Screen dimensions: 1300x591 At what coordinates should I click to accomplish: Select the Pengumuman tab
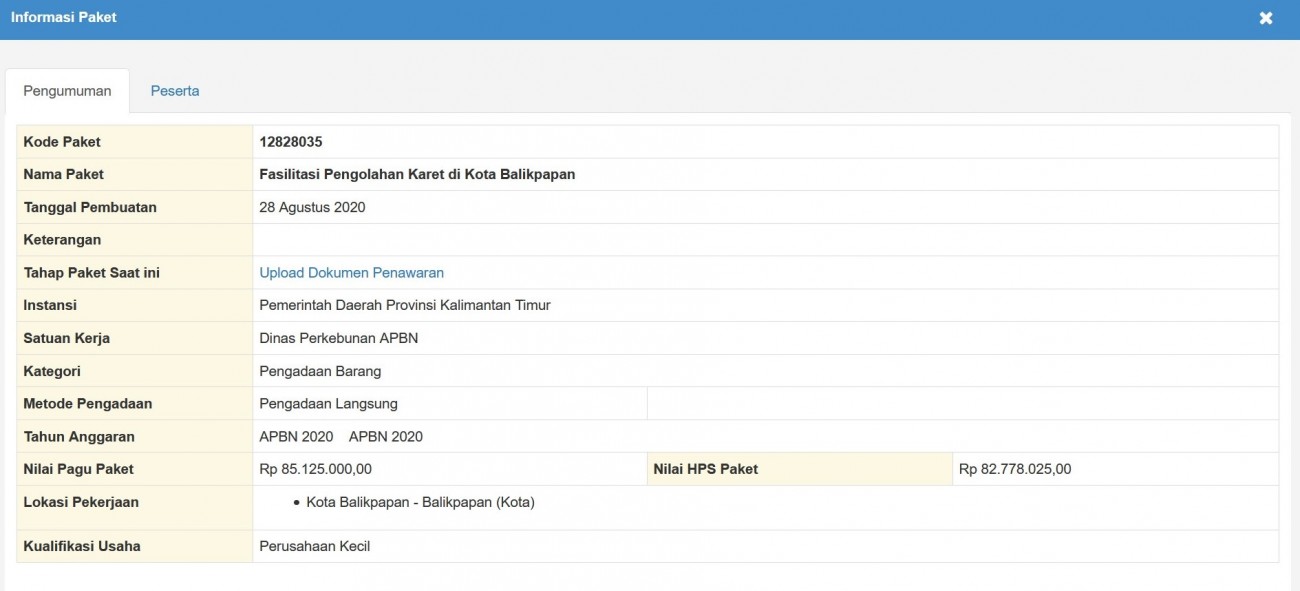(67, 91)
